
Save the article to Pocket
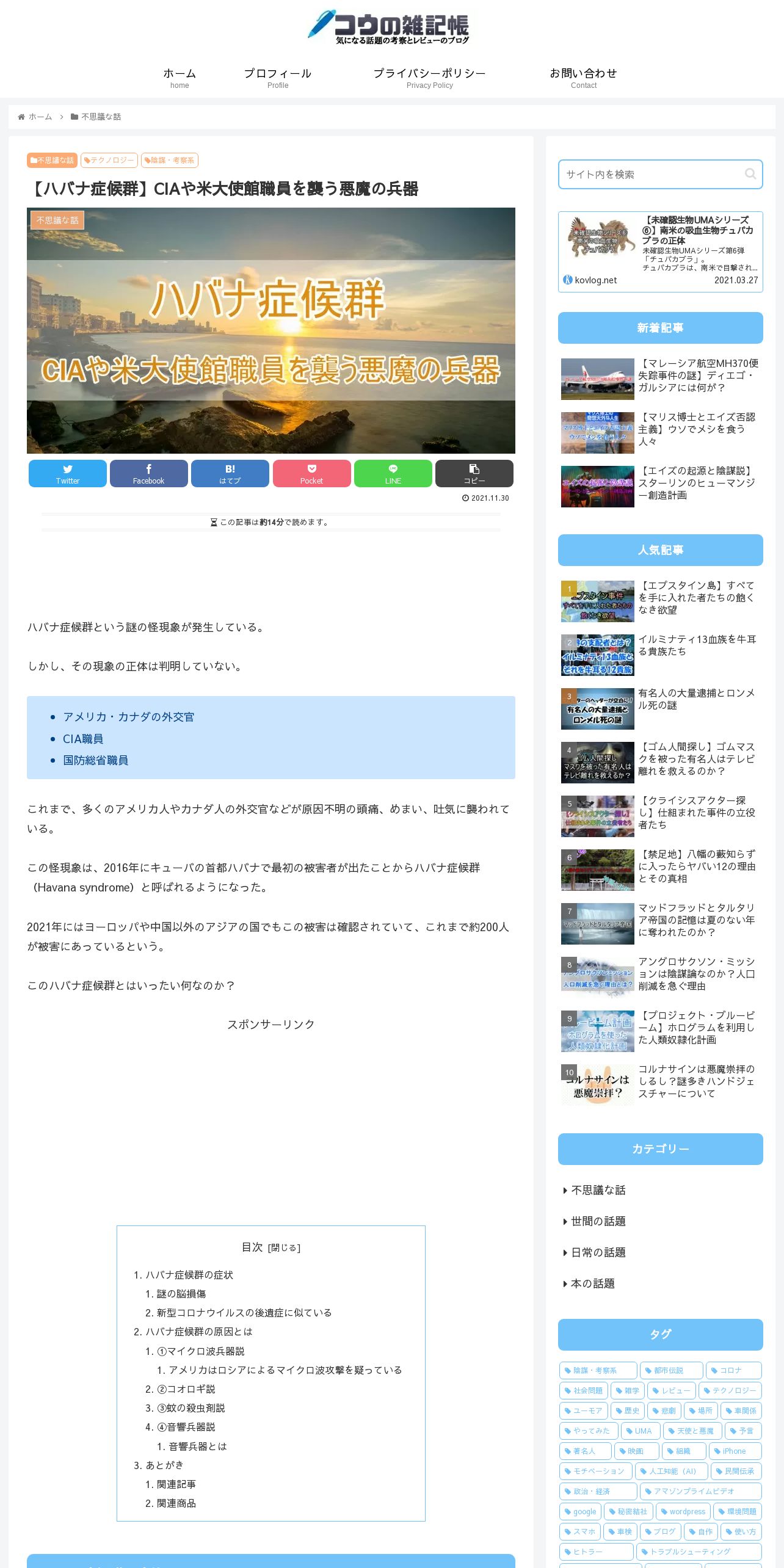tap(312, 473)
